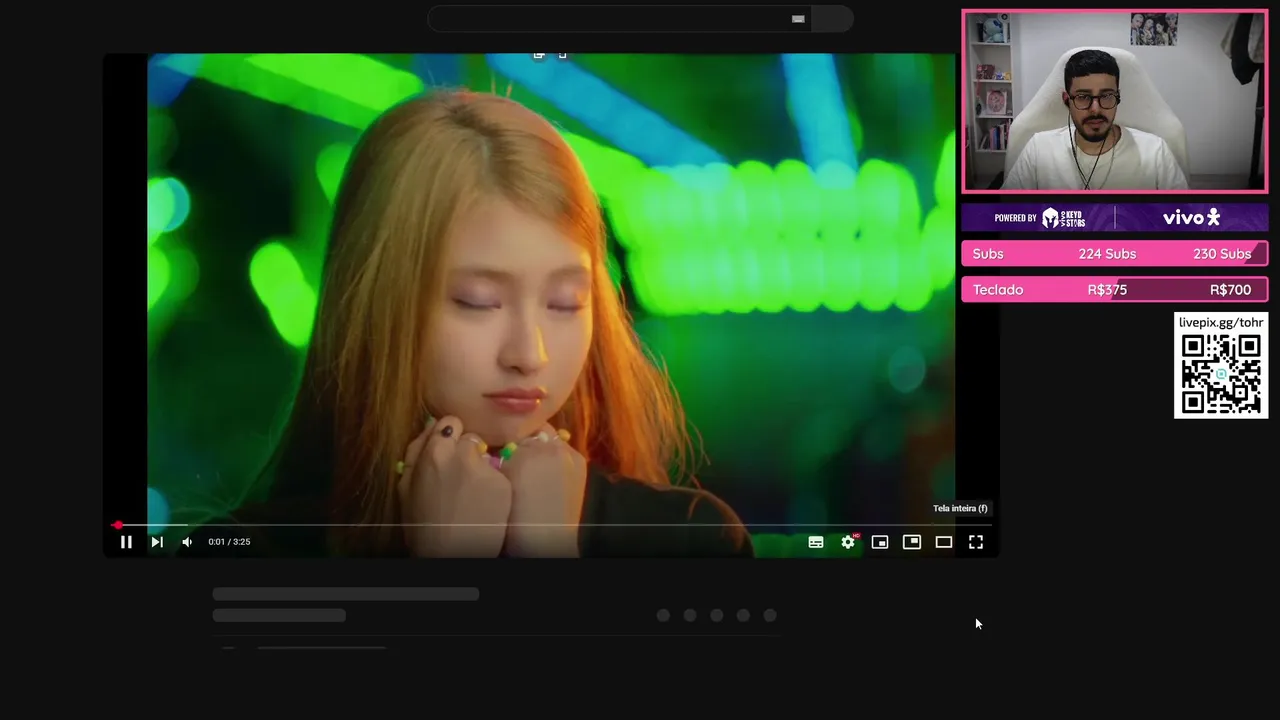Click the search button beside search box

click(832, 18)
